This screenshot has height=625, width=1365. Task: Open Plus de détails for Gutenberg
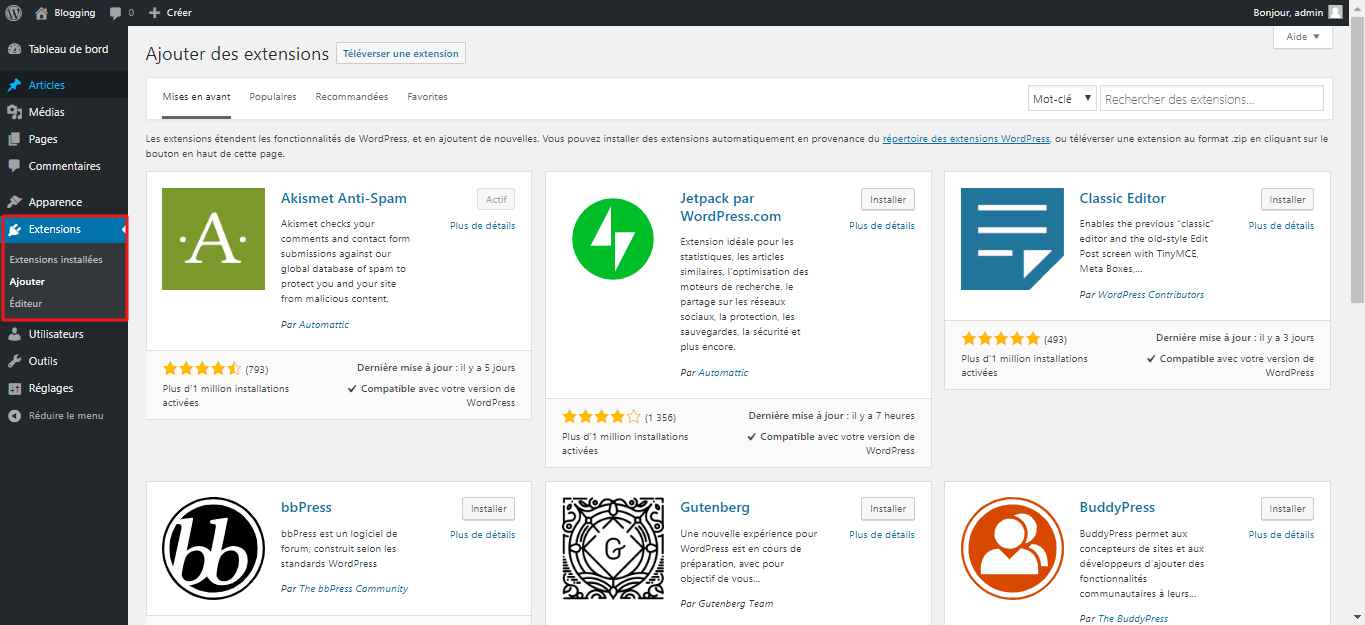(x=882, y=535)
